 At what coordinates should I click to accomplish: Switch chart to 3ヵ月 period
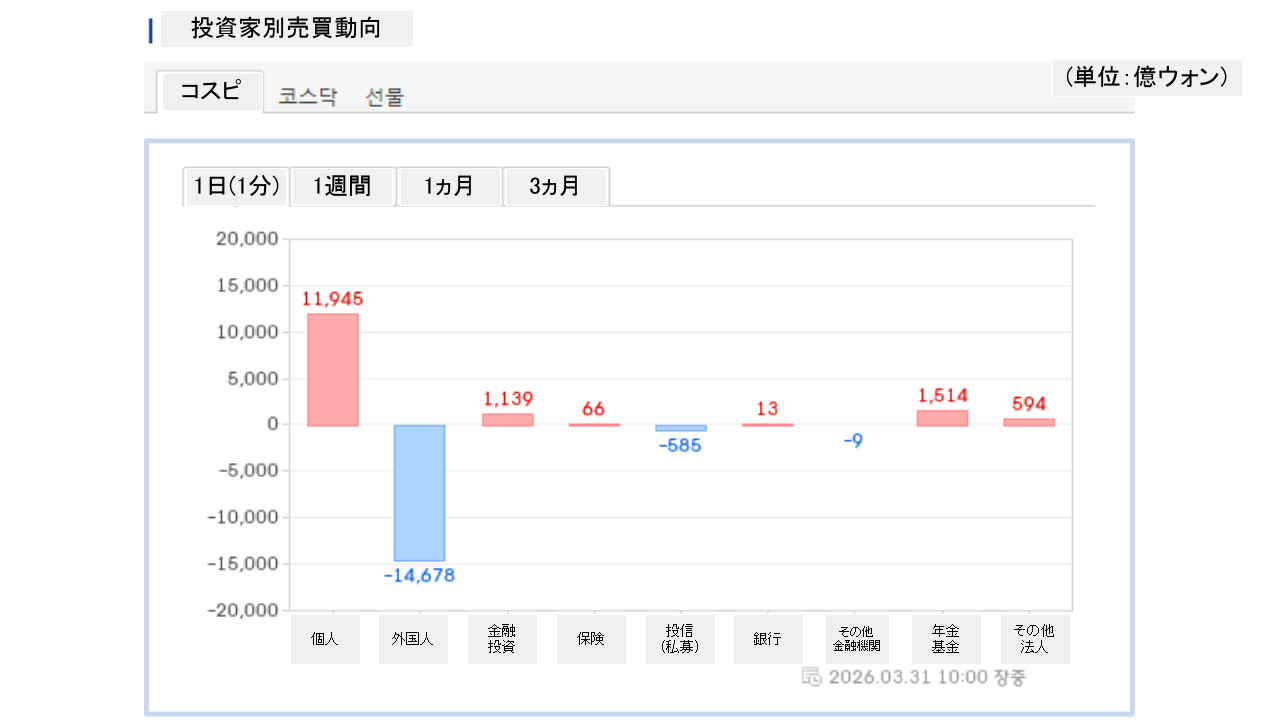pyautogui.click(x=555, y=186)
